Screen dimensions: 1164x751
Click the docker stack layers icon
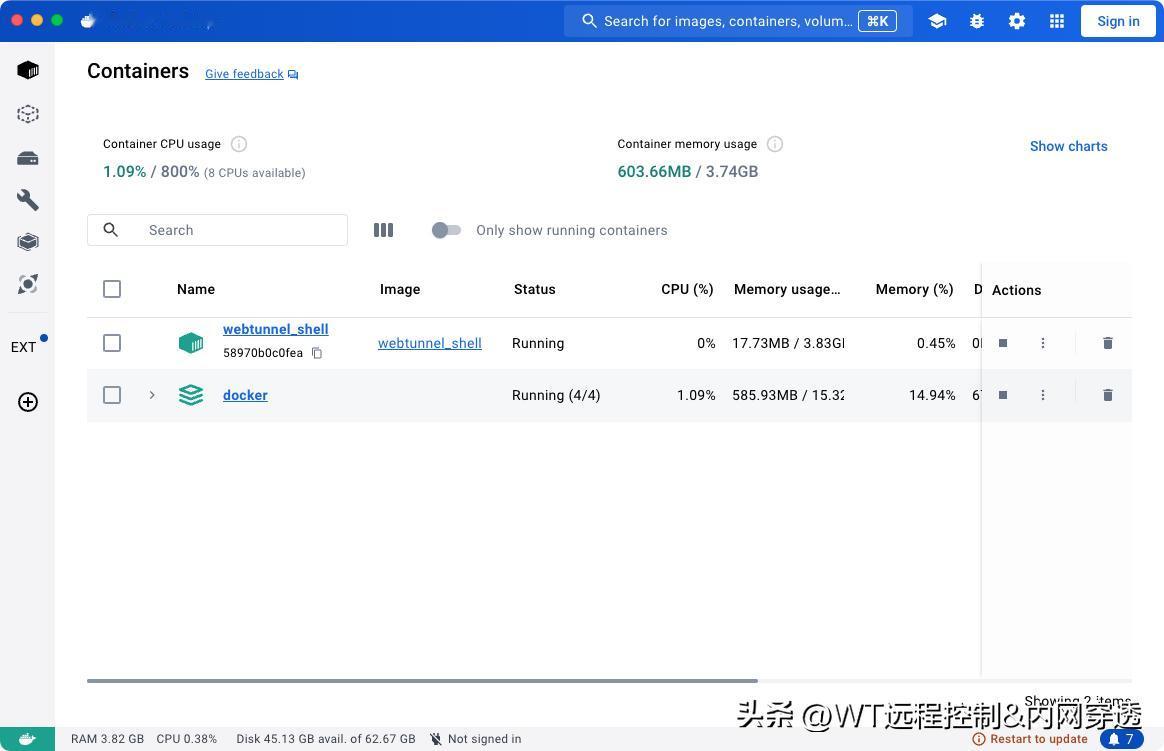click(x=191, y=395)
